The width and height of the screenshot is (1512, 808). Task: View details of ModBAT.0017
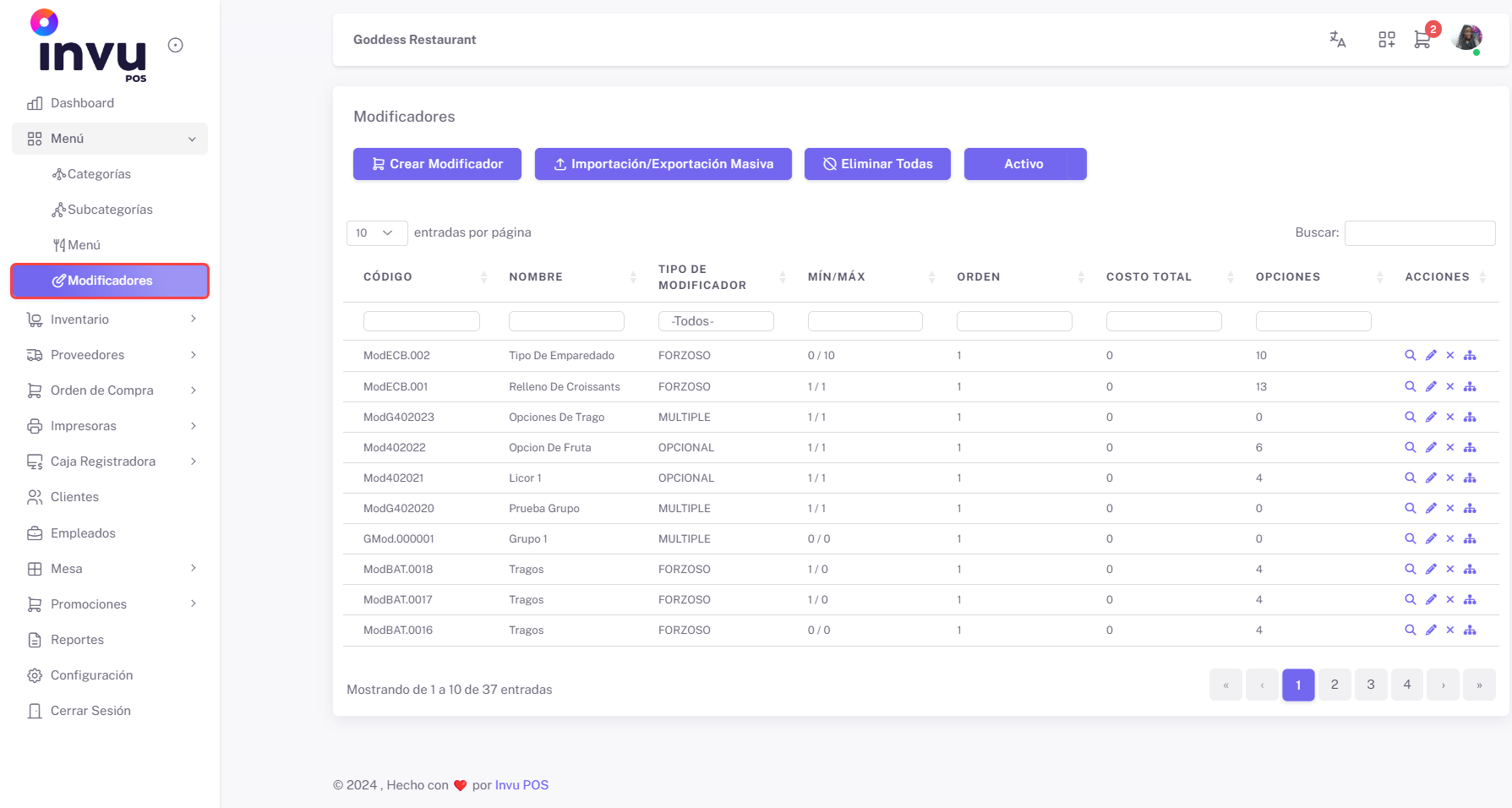1410,599
